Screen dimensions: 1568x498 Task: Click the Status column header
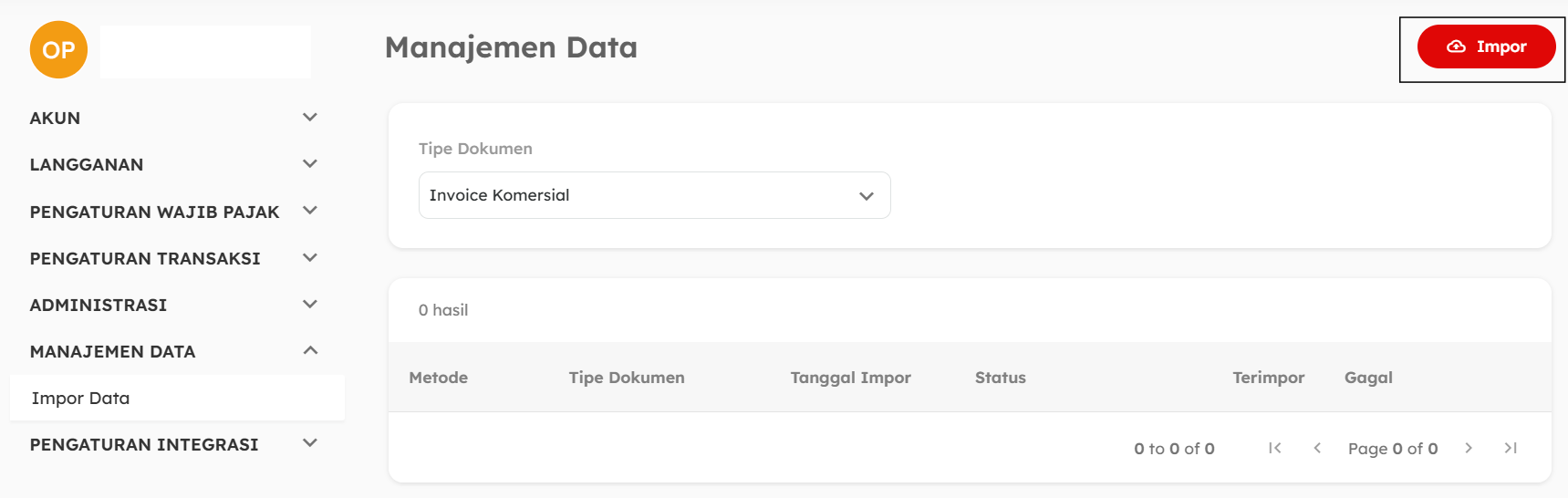(x=1000, y=378)
